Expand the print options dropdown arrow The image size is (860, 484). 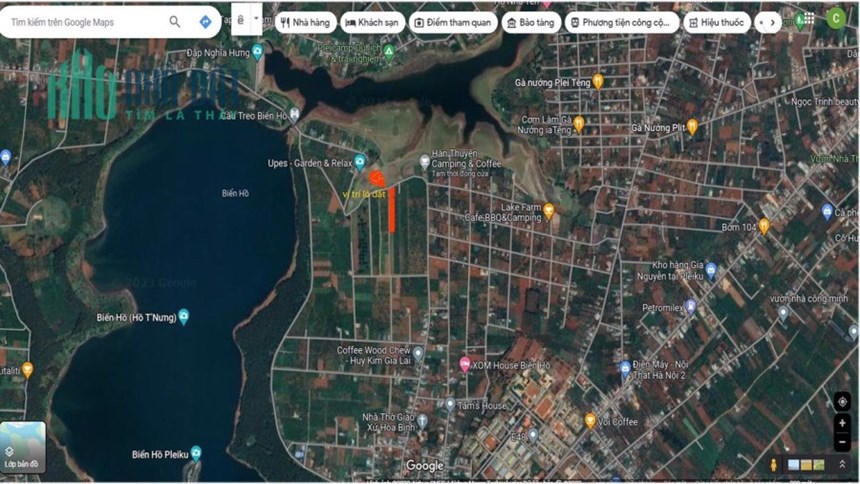tap(256, 19)
